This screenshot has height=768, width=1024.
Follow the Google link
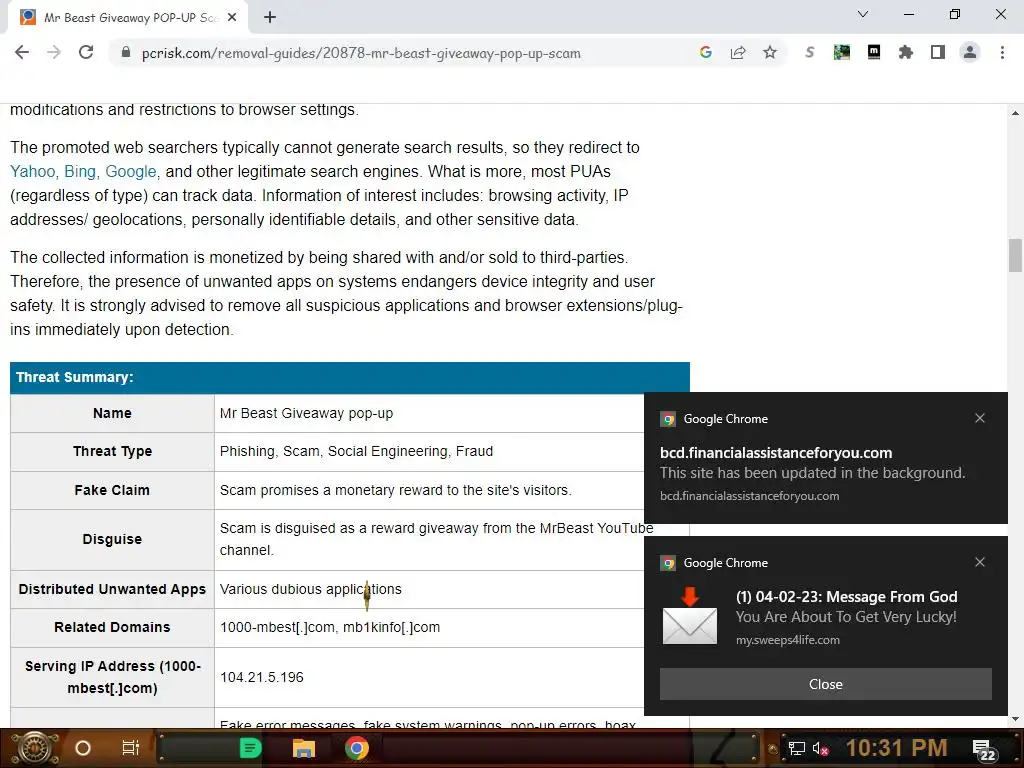[131, 172]
